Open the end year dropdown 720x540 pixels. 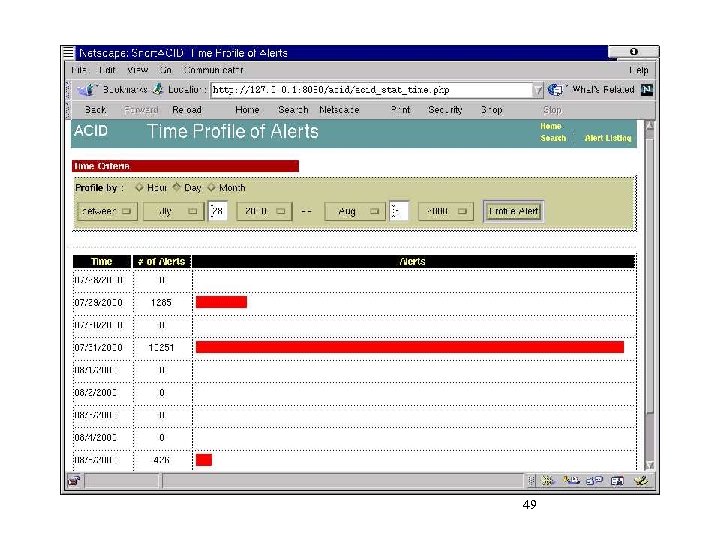pyautogui.click(x=445, y=211)
